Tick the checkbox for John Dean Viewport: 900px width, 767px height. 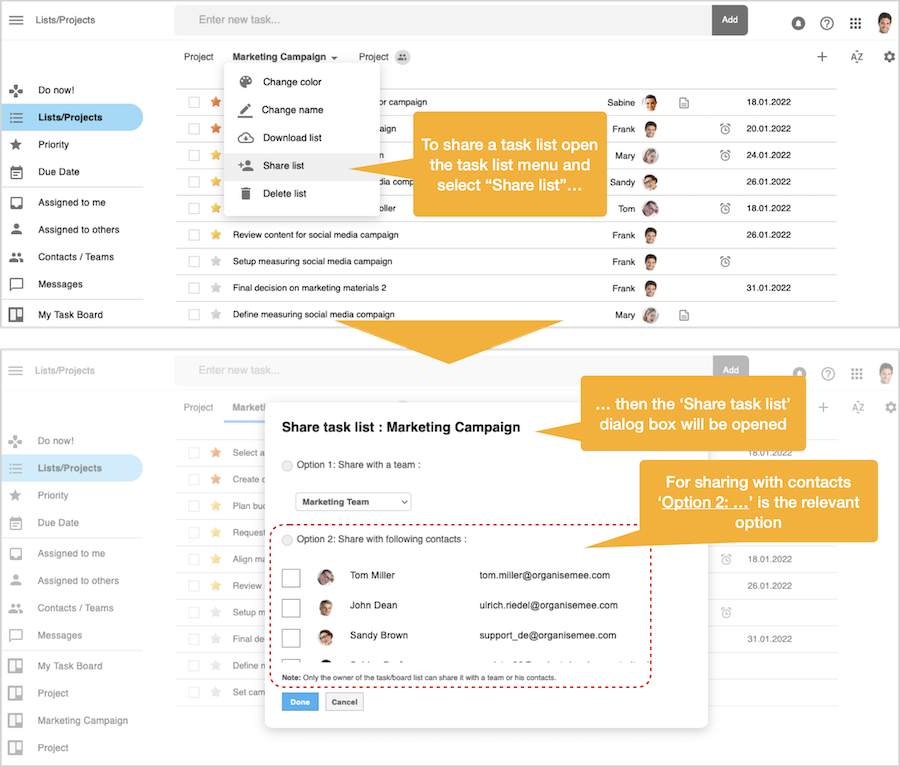pyautogui.click(x=291, y=608)
